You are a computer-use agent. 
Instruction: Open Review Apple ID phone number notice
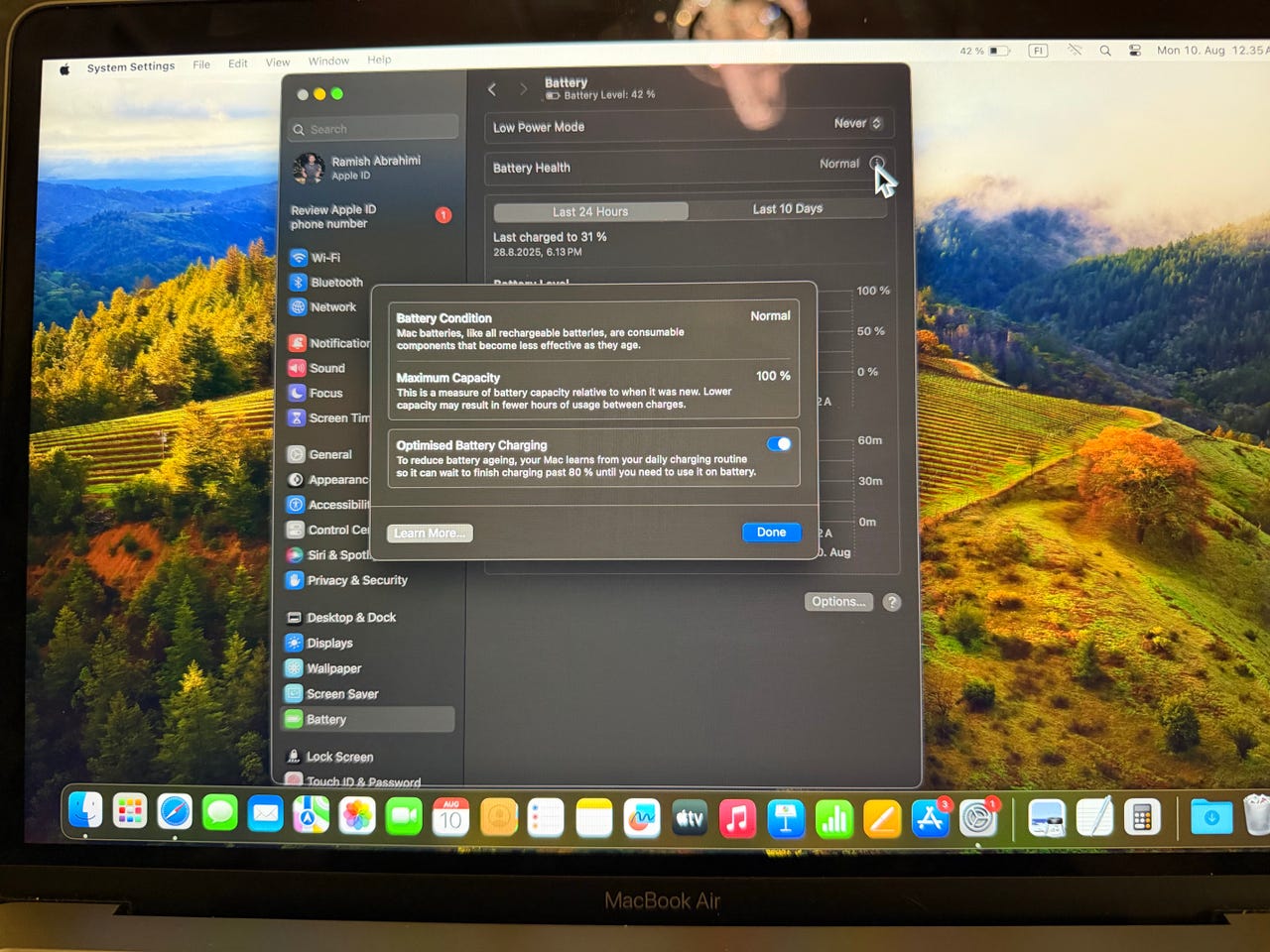pyautogui.click(x=370, y=216)
